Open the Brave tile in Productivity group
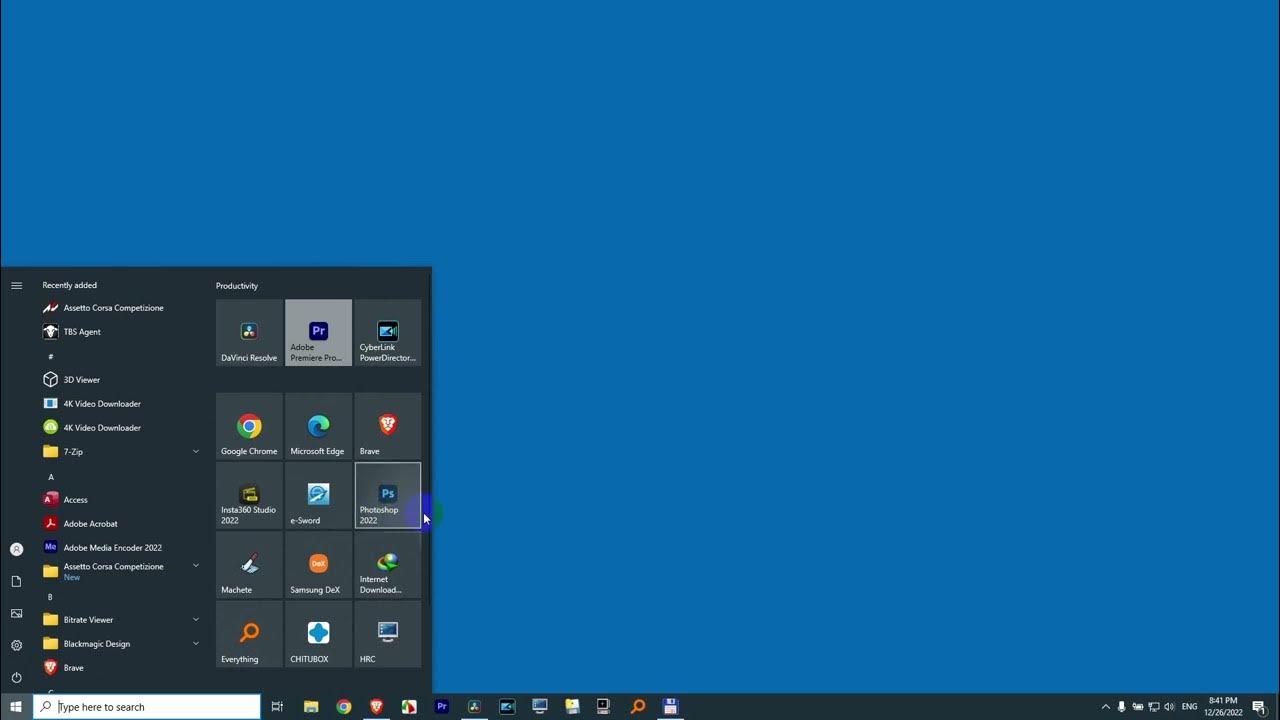1280x720 pixels. pos(388,426)
